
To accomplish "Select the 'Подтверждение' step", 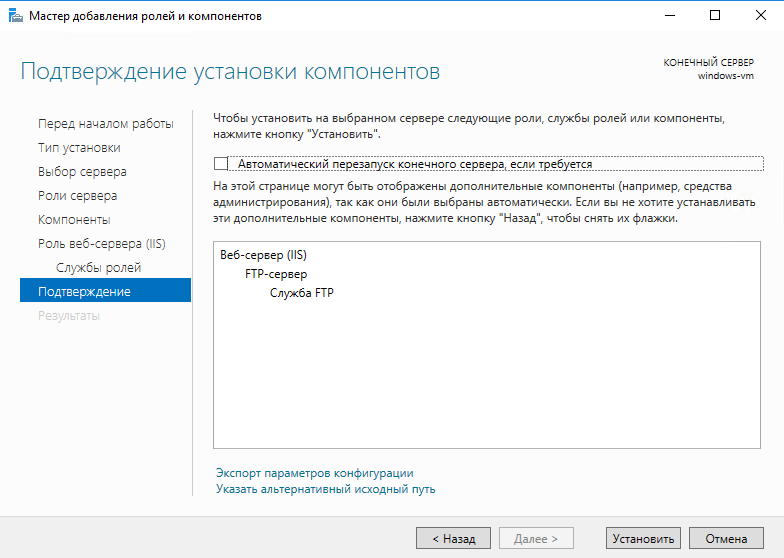I will tap(106, 290).
